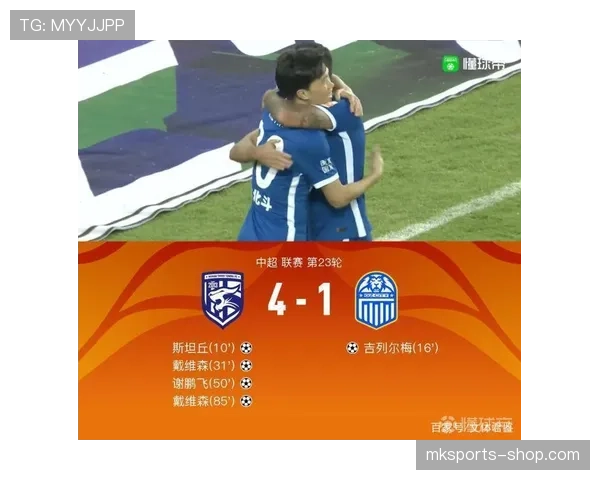Click soccer ball icon beside 吉列尔梅(16')

click(352, 348)
